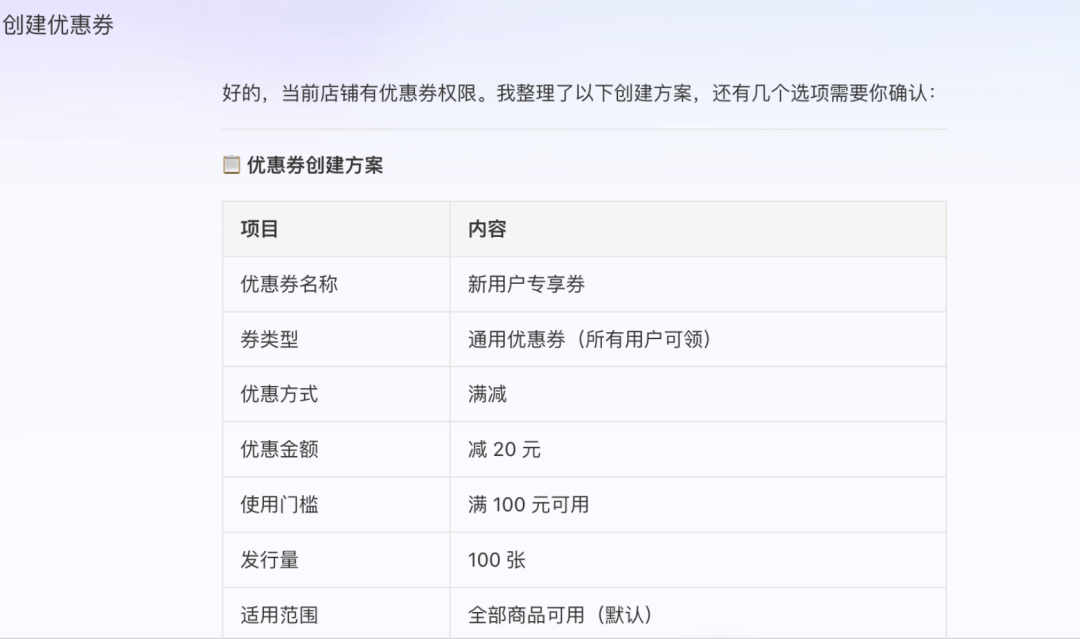Click the 满减 value
The height and width of the screenshot is (639, 1080).
click(487, 394)
